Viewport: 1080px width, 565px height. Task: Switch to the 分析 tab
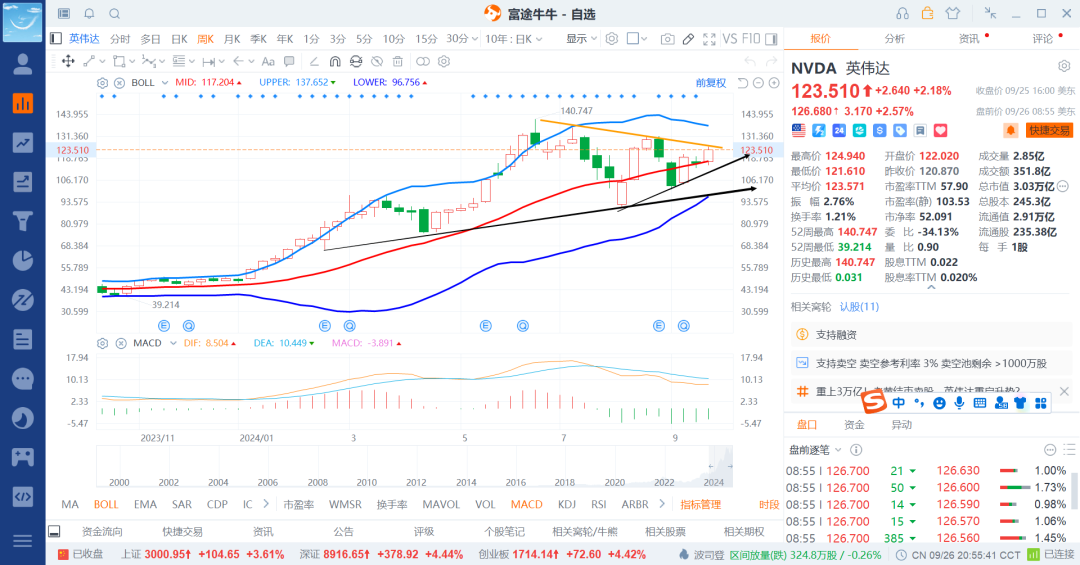tap(895, 39)
